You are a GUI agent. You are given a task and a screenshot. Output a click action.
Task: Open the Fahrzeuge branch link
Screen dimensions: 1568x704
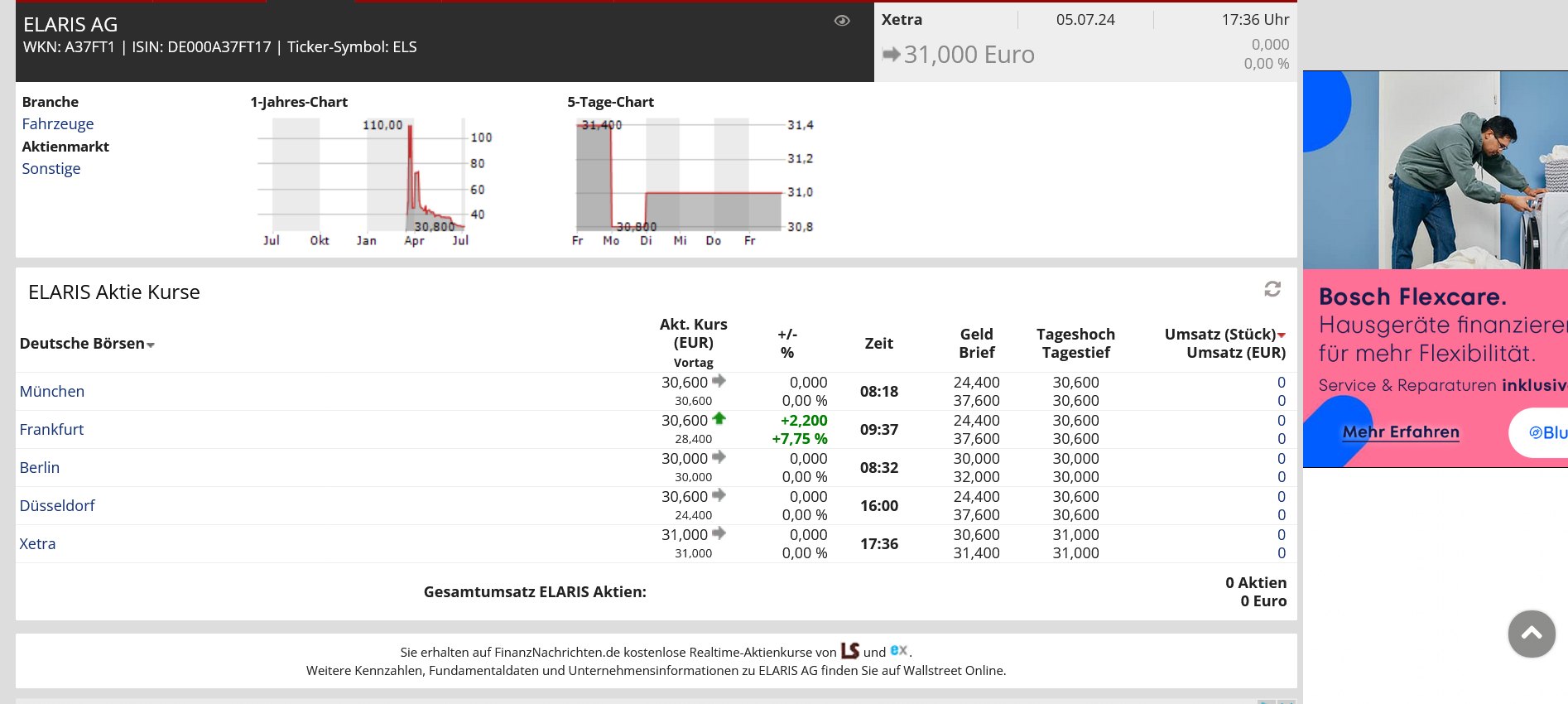57,124
